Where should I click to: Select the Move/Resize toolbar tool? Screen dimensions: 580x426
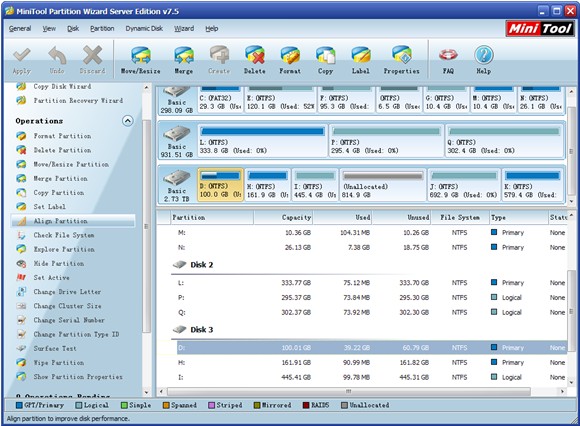pos(141,60)
